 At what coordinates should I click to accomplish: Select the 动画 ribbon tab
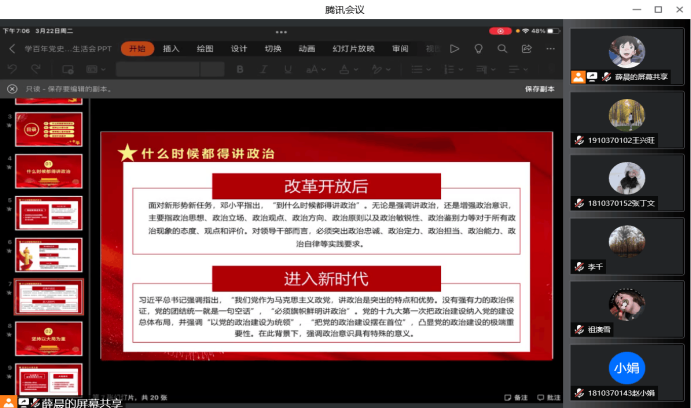pos(307,48)
